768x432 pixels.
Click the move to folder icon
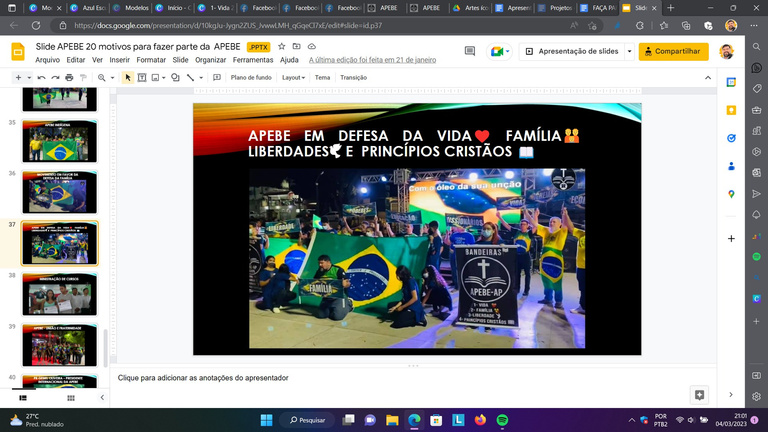[296, 47]
